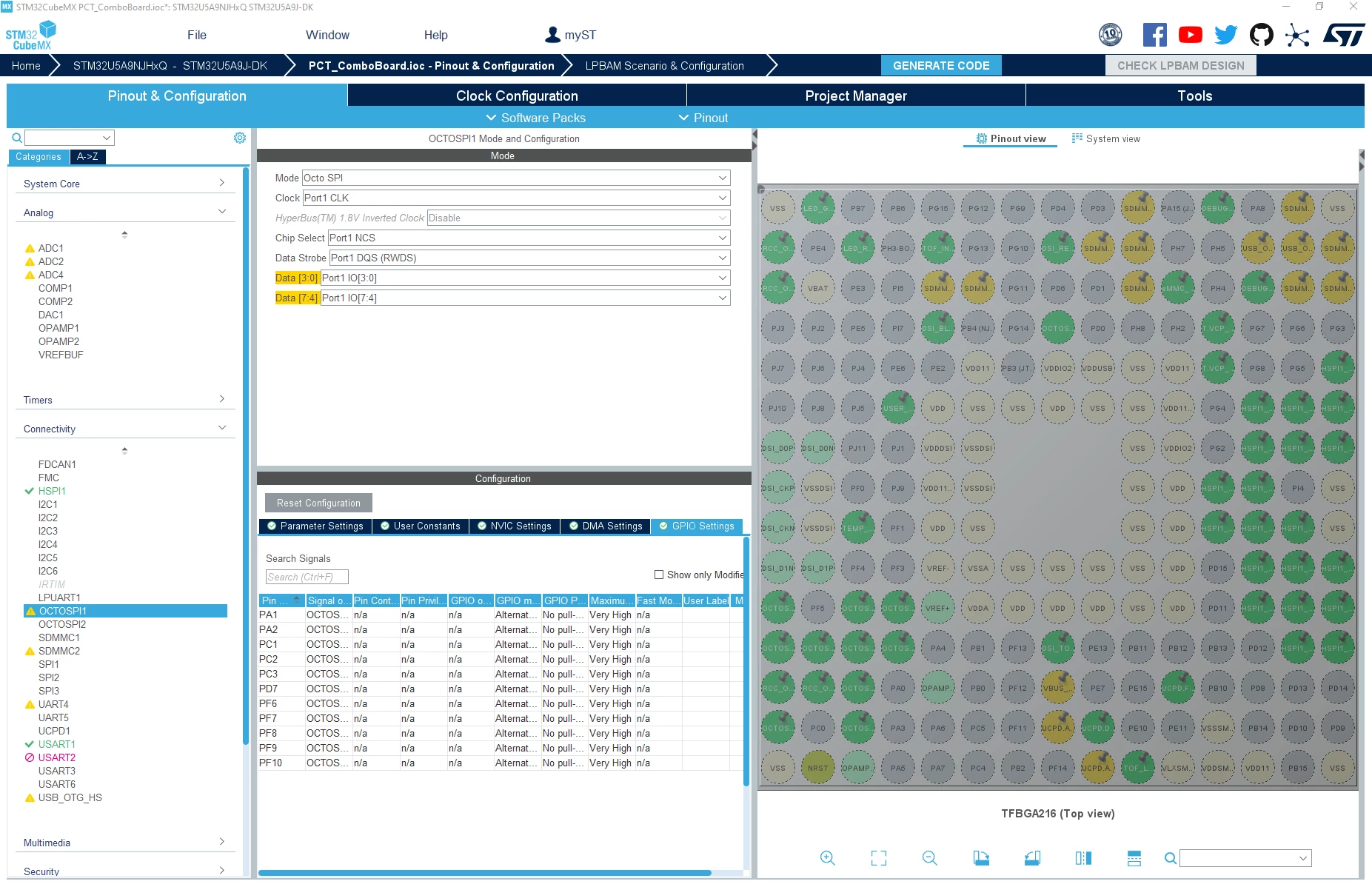Flip the chip horizontally
Screen dimensions: 1372x887
tap(1083, 858)
